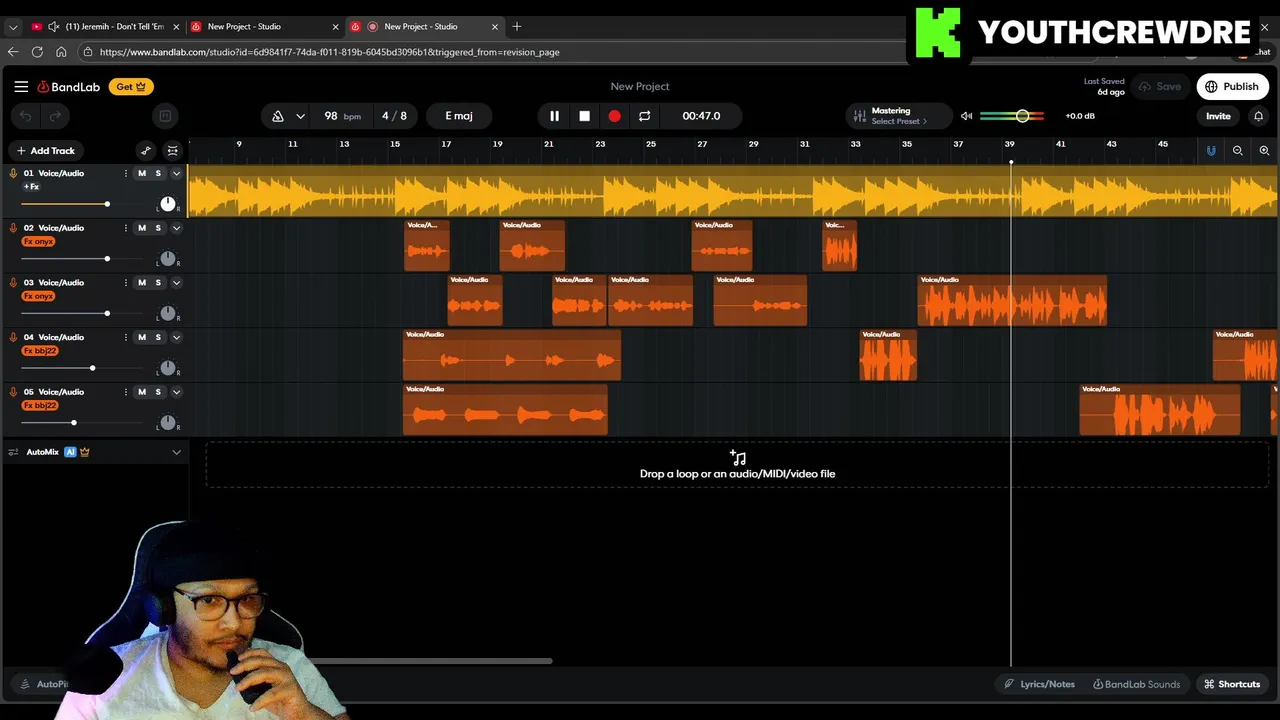Solo track 01 Voice/Audio
The height and width of the screenshot is (720, 1280).
tap(158, 174)
